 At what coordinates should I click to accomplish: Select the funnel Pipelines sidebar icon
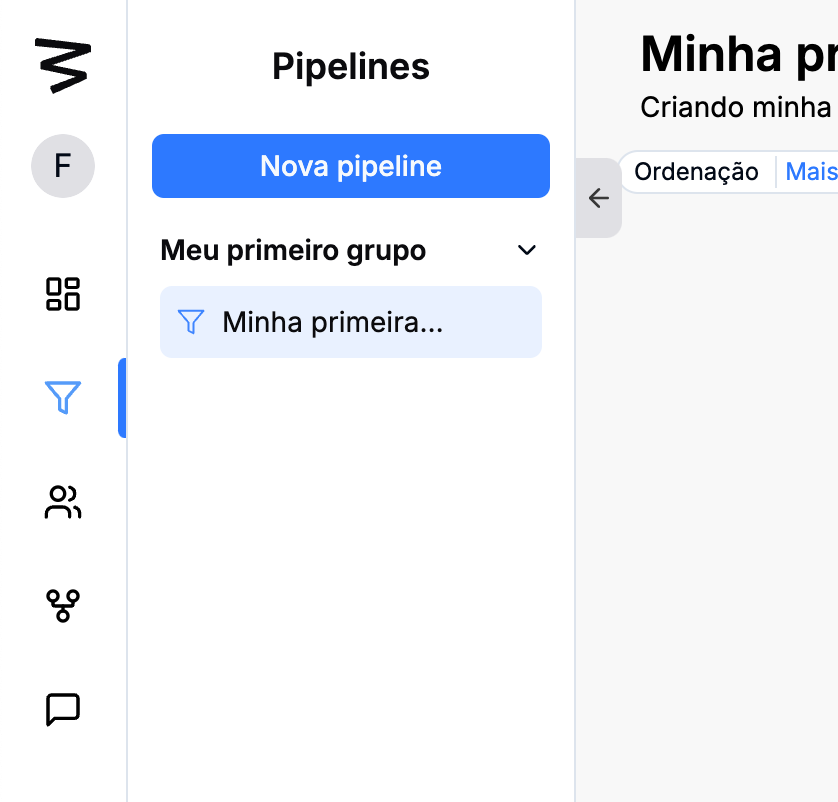[x=63, y=398]
